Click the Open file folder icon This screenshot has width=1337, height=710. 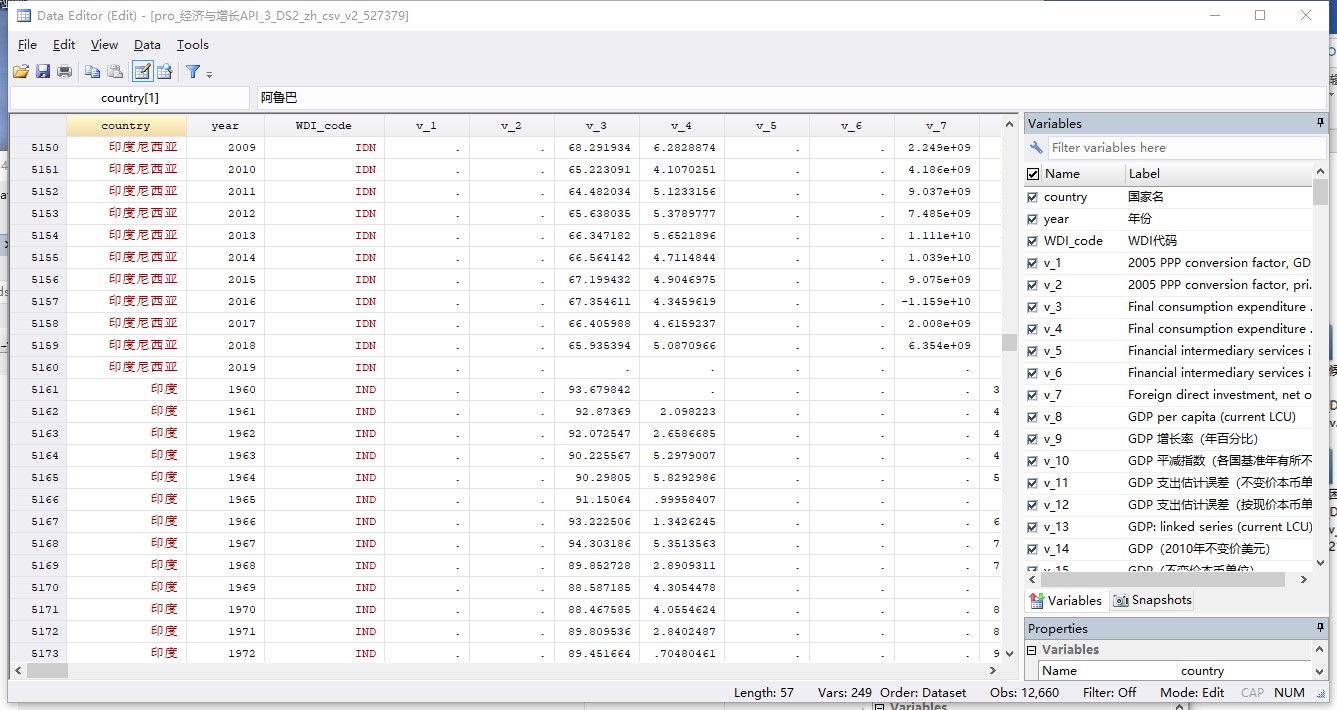tap(20, 72)
